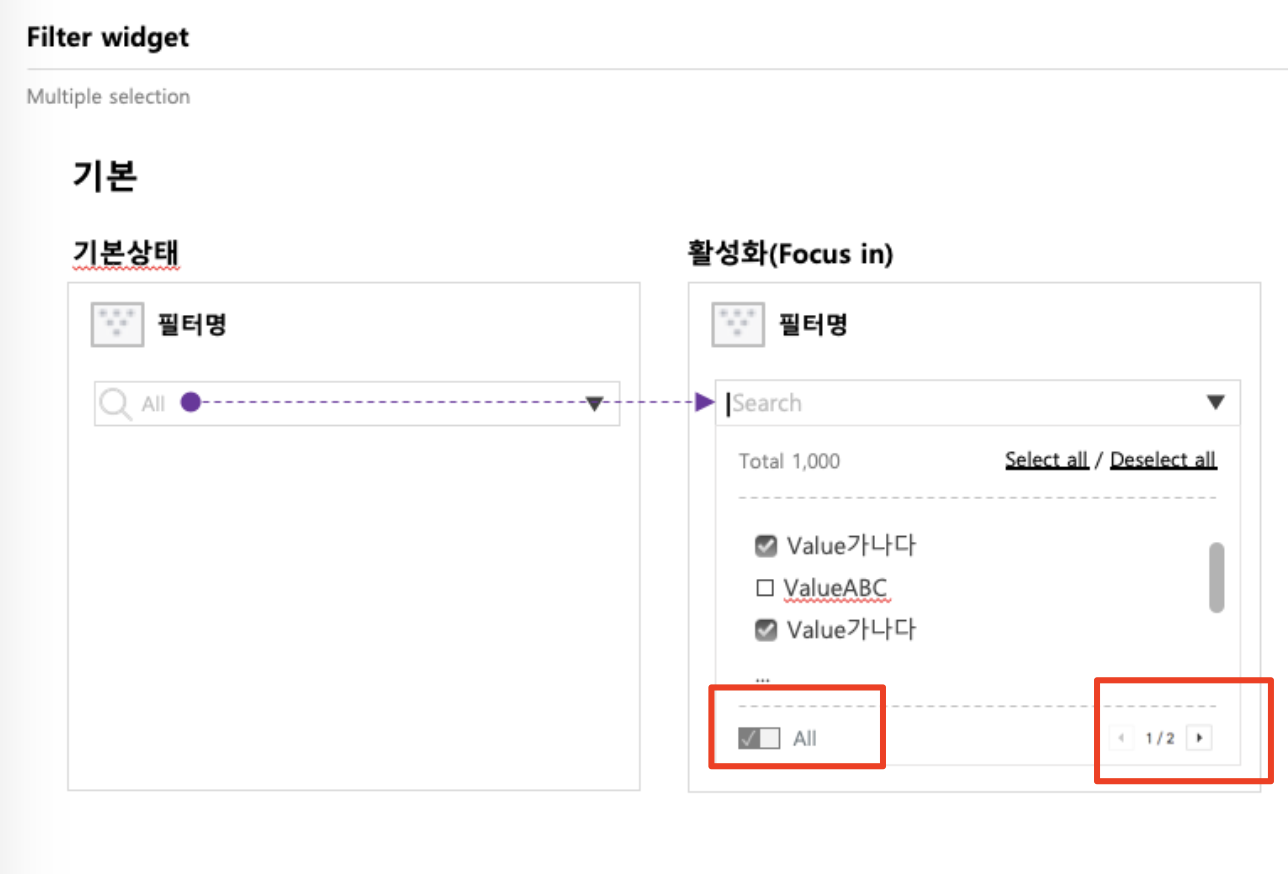This screenshot has width=1288, height=874.
Task: Open the dropdown arrow of the All filter
Action: pyautogui.click(x=594, y=404)
